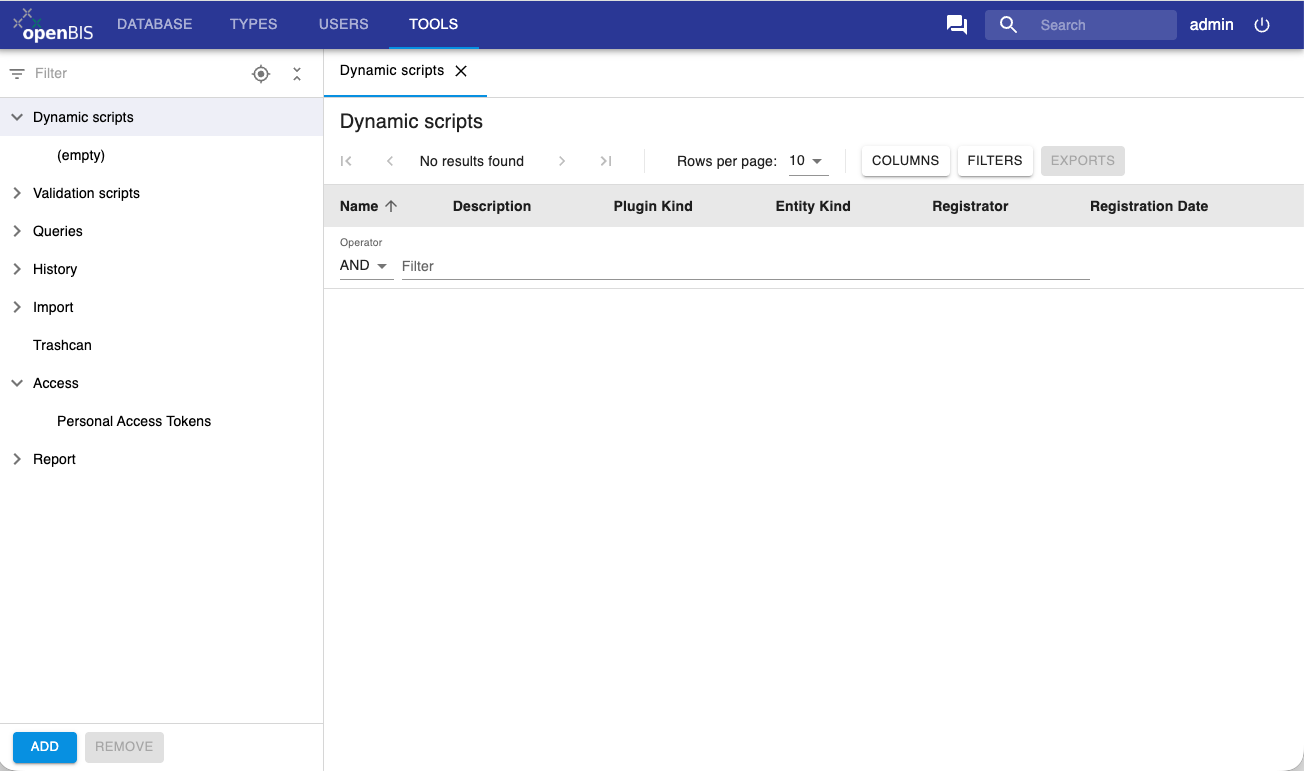The height and width of the screenshot is (771, 1304).
Task: Select Dynamic scripts tree label
Action: [83, 117]
